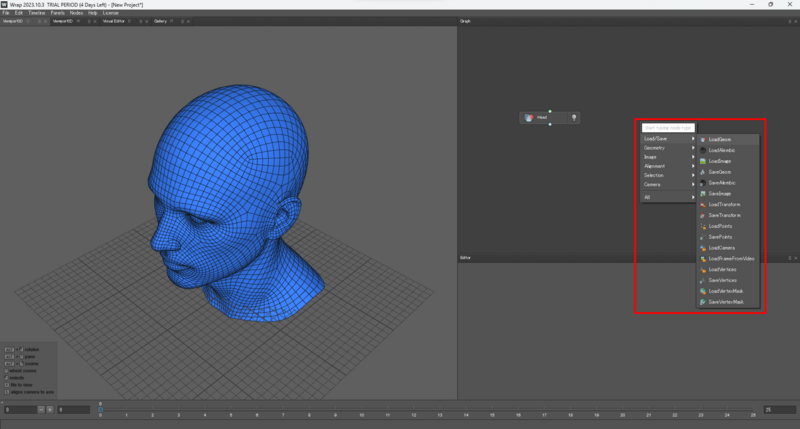The height and width of the screenshot is (429, 800).
Task: Open the Editor panel options icon
Action: [x=790, y=258]
